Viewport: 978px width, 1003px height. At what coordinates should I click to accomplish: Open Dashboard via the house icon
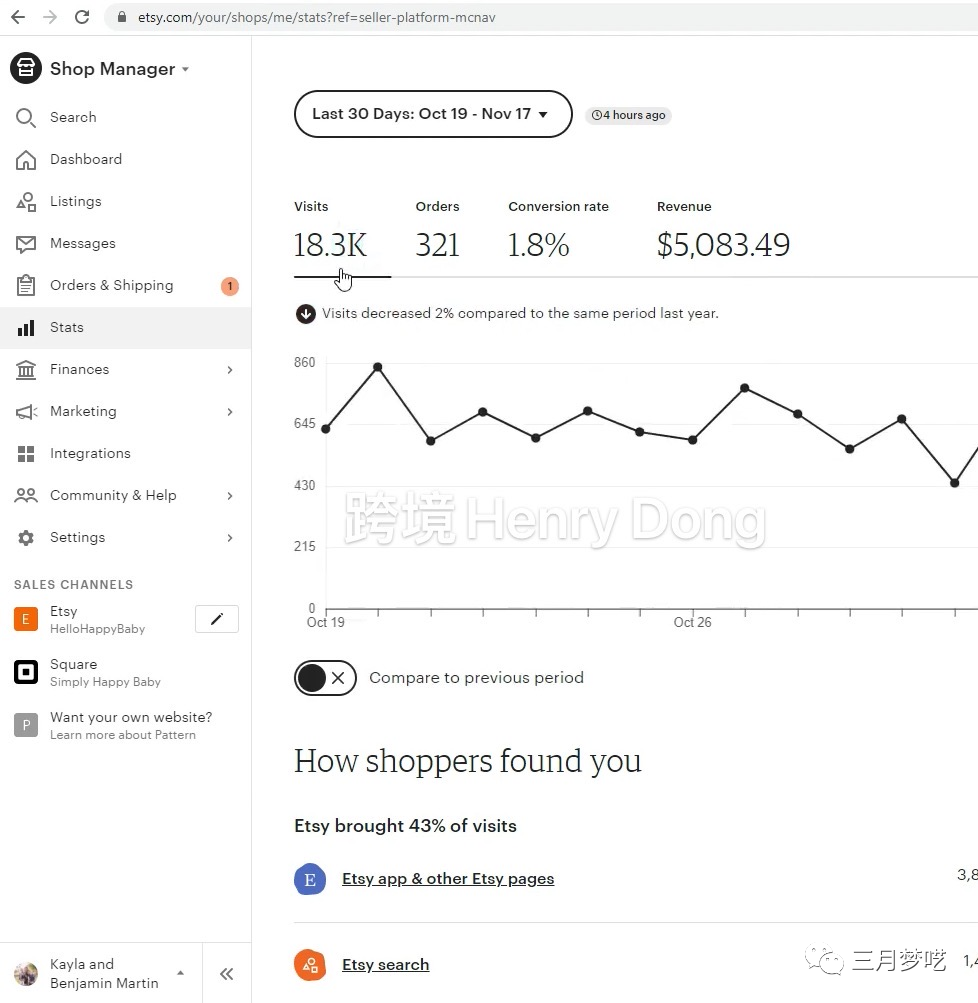pos(26,160)
